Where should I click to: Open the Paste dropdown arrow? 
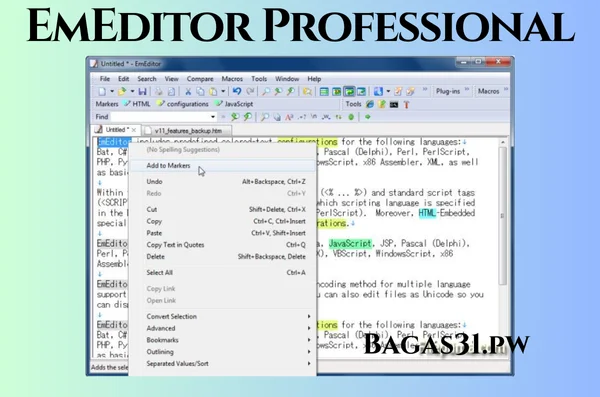tap(223, 91)
